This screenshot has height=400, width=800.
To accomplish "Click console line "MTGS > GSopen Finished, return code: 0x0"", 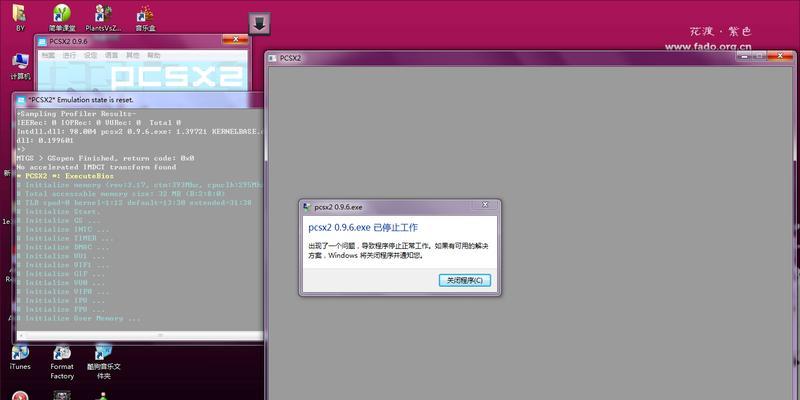I will (x=105, y=158).
